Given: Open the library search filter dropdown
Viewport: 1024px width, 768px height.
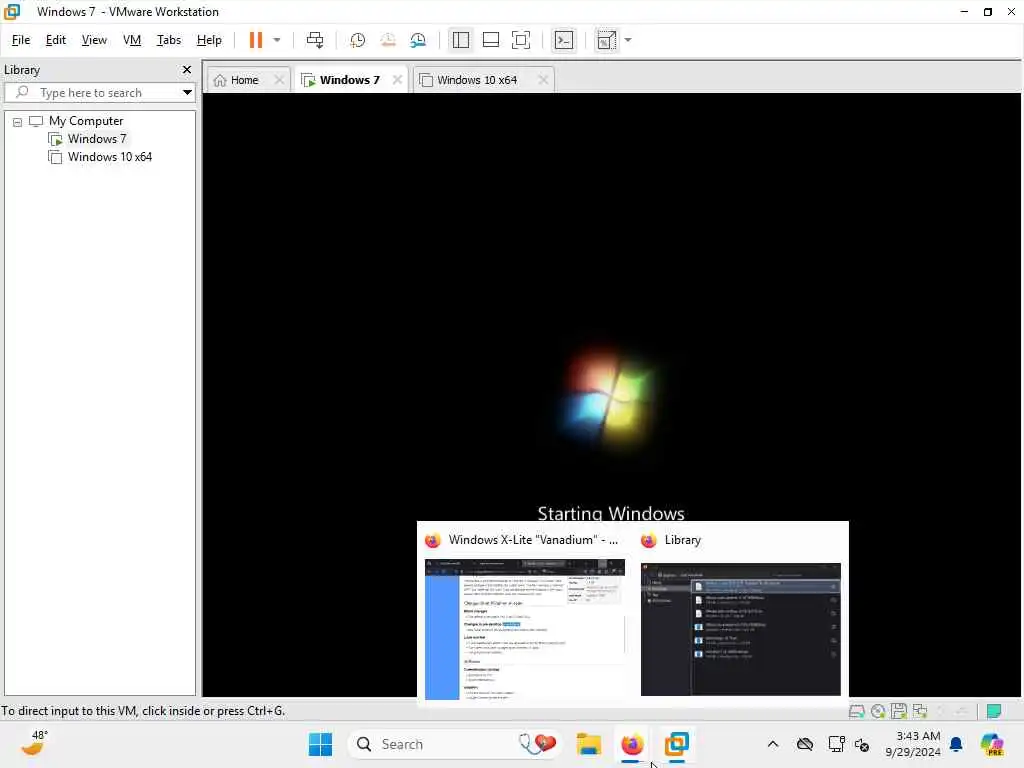Looking at the screenshot, I should coord(187,93).
